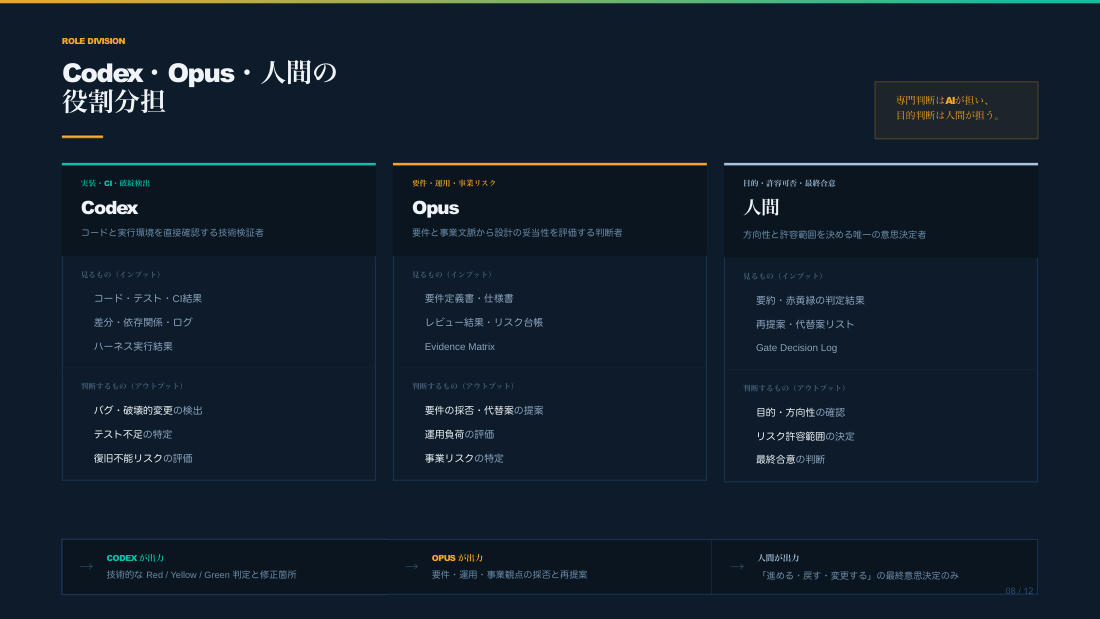
Task: Click the arrow icon beside 'CODEX が出力'
Action: click(86, 566)
